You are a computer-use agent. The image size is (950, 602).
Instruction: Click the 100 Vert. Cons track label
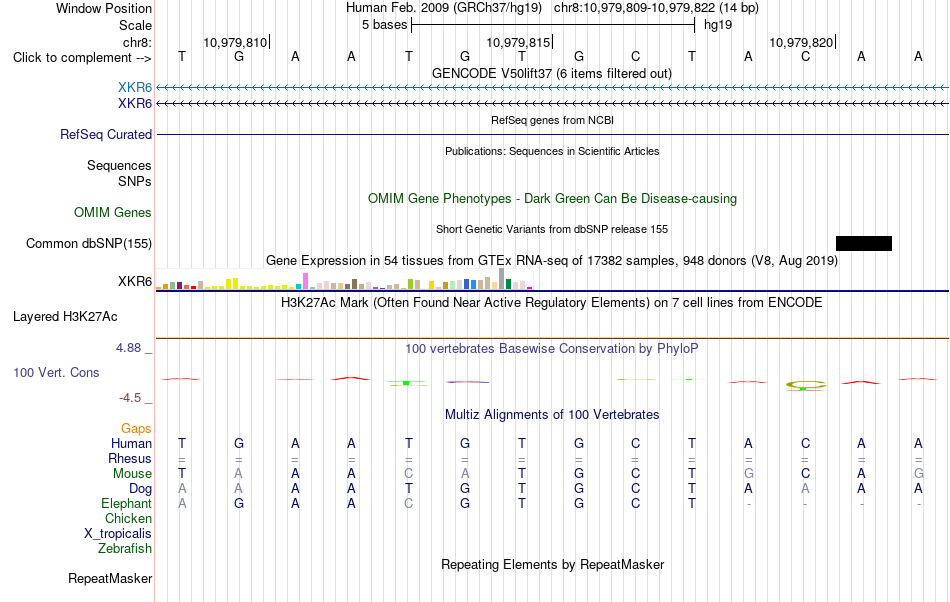click(56, 372)
